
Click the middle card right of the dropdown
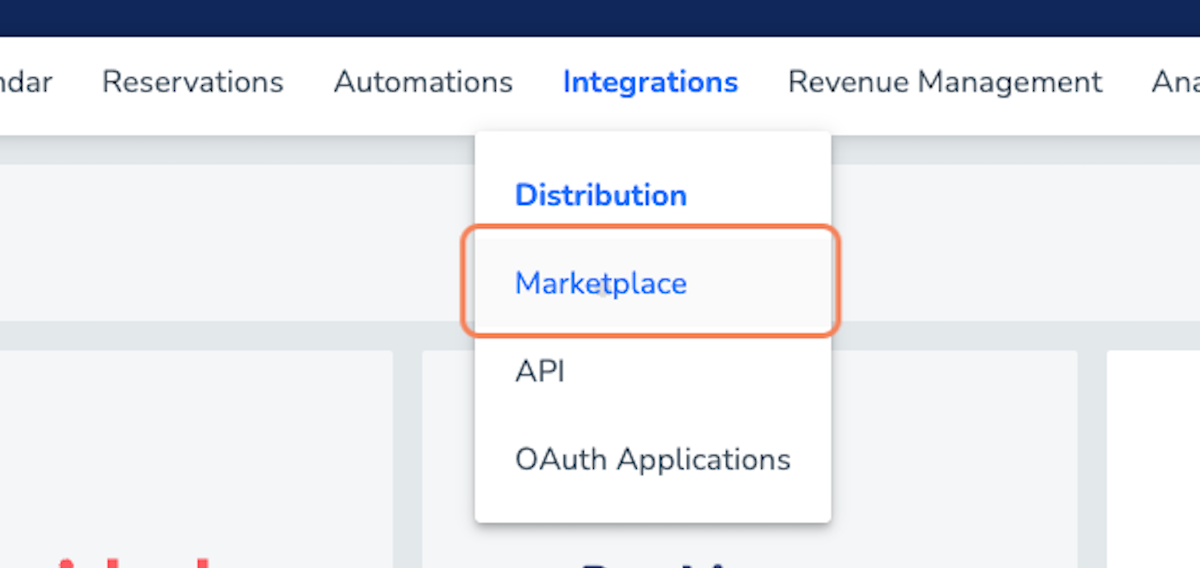(950, 450)
